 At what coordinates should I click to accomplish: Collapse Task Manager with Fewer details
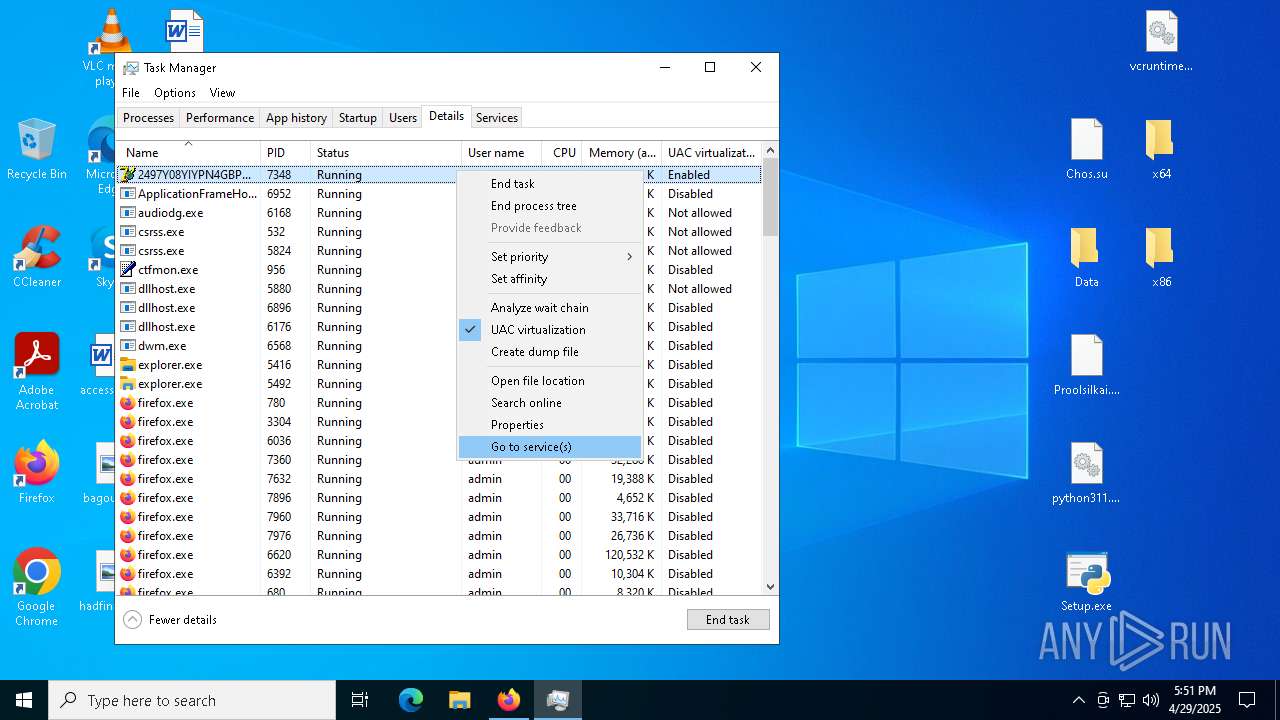(x=170, y=620)
